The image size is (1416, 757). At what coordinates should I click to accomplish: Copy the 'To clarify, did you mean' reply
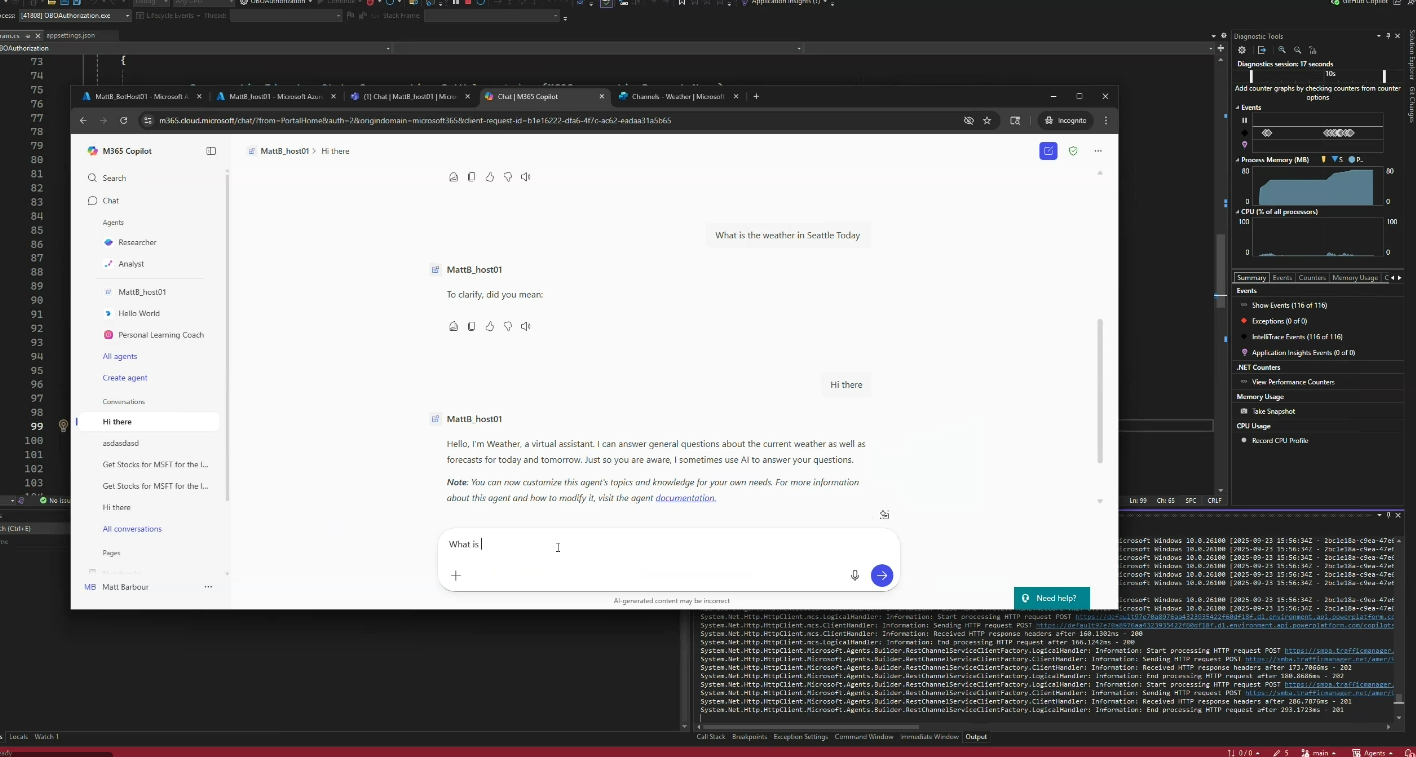(472, 326)
